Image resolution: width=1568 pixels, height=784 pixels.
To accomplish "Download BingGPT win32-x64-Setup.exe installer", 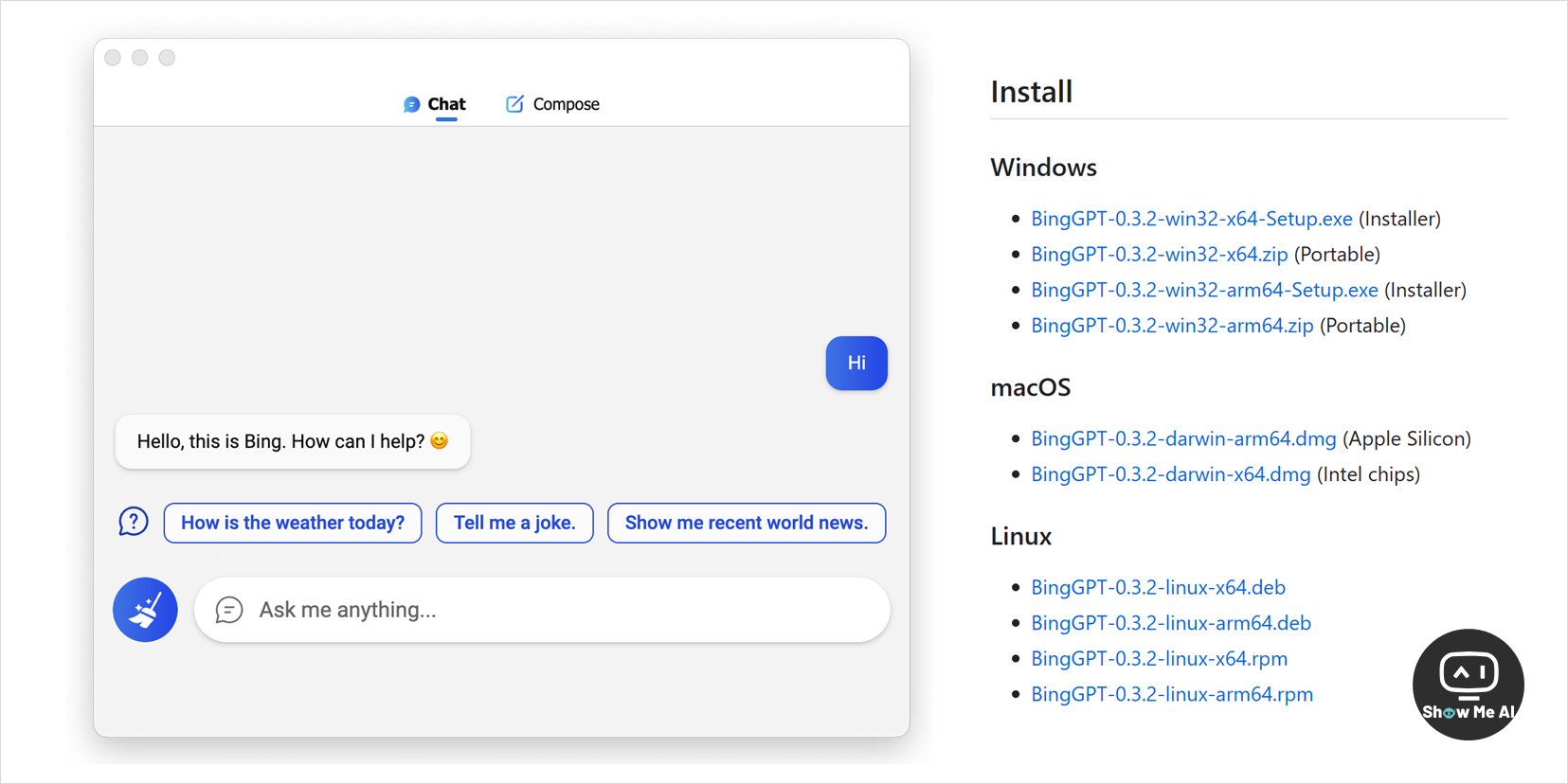I will [1191, 219].
